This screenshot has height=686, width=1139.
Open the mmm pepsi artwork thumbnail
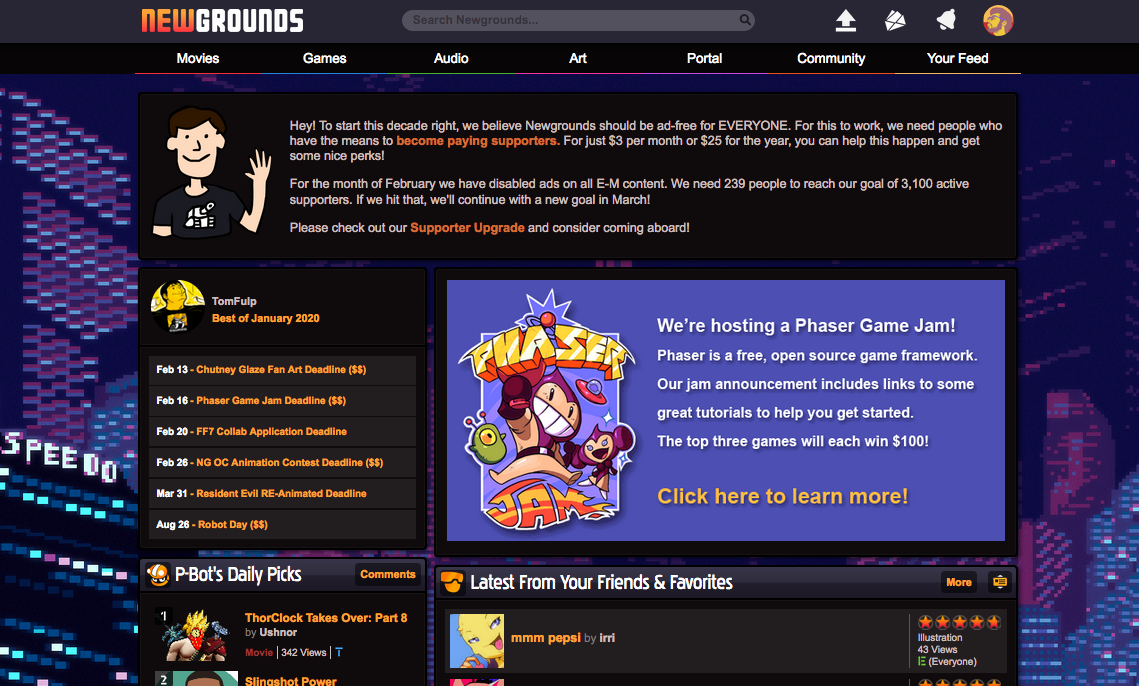point(477,641)
